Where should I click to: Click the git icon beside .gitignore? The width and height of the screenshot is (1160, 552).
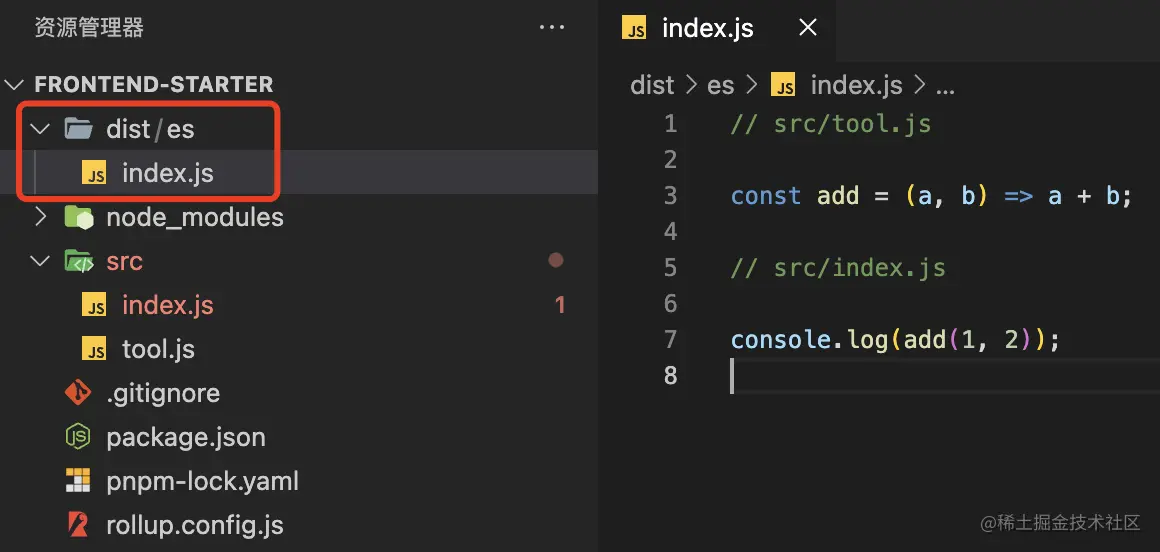click(78, 393)
